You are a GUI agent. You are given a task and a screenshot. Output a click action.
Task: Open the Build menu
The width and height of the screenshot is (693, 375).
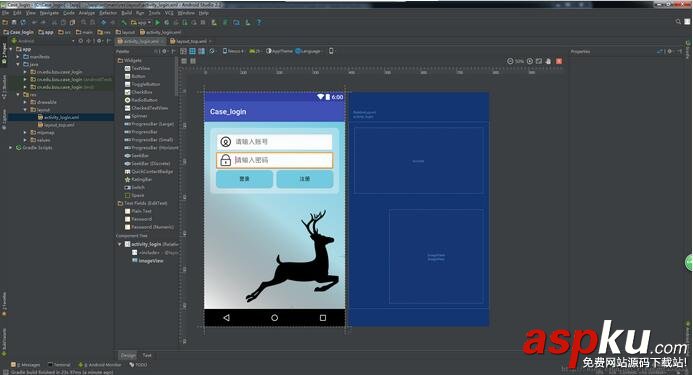pos(126,13)
